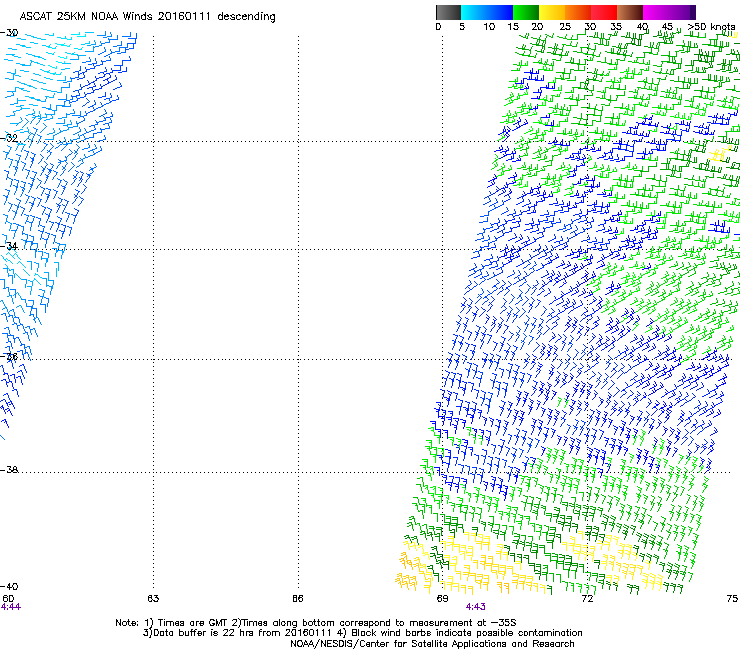Click the cyan-to-blue 5-15 knots color bar segment

(x=487, y=12)
